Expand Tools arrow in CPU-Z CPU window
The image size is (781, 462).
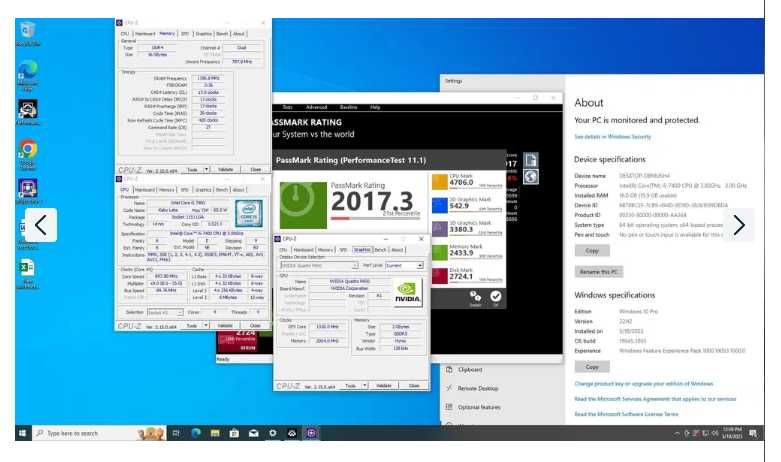coord(206,326)
